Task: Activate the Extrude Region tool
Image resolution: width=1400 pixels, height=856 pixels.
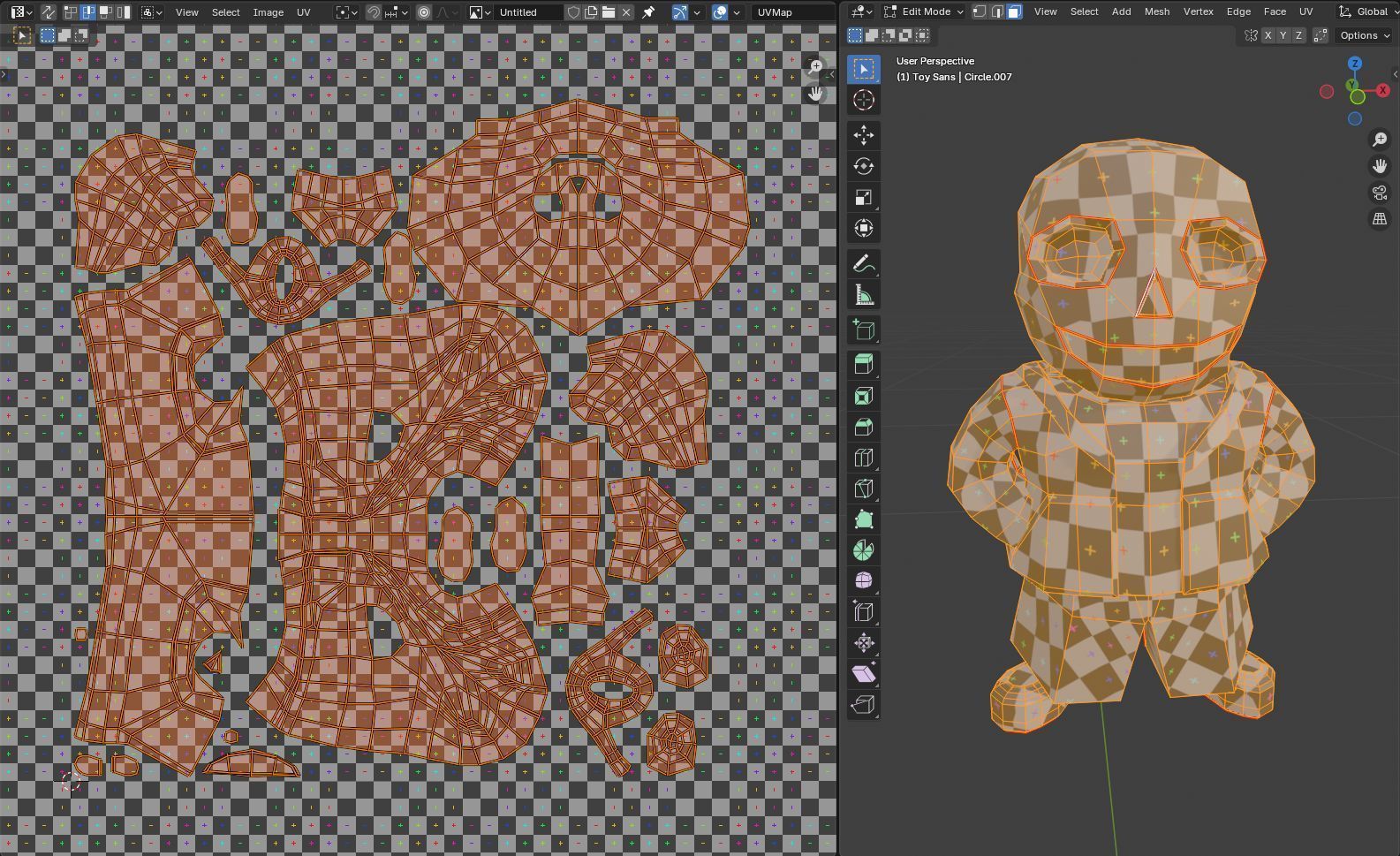Action: click(863, 365)
